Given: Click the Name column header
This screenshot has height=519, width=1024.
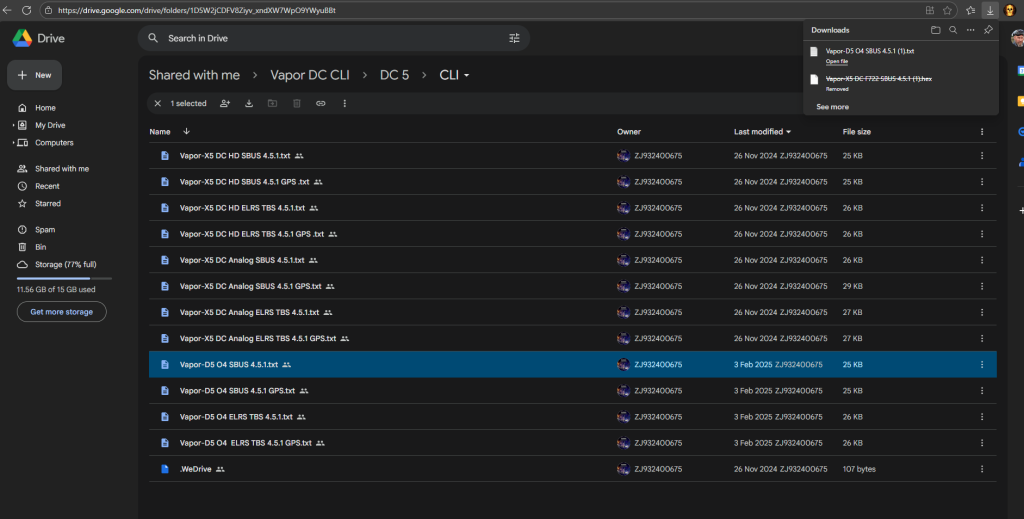Looking at the screenshot, I should coord(160,132).
